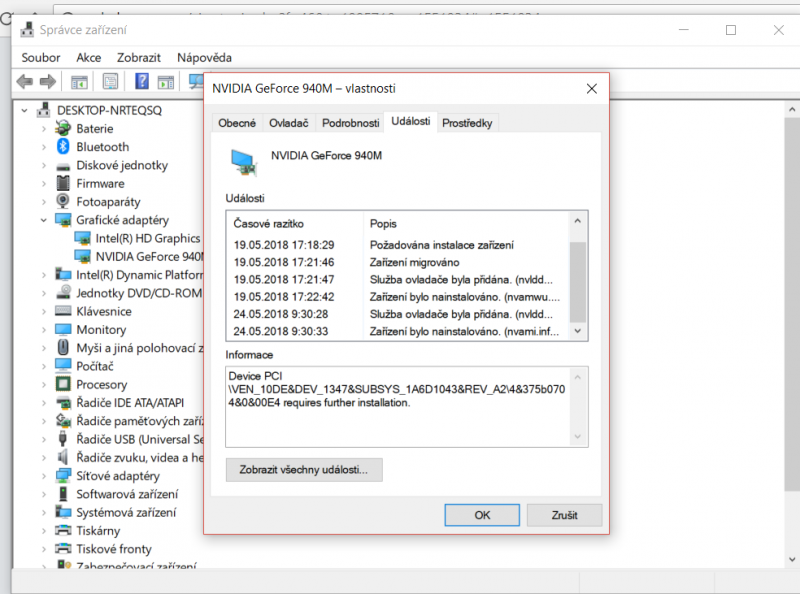This screenshot has height=594, width=800.
Task: Select the Počítač computer icon
Action: pyautogui.click(x=63, y=365)
